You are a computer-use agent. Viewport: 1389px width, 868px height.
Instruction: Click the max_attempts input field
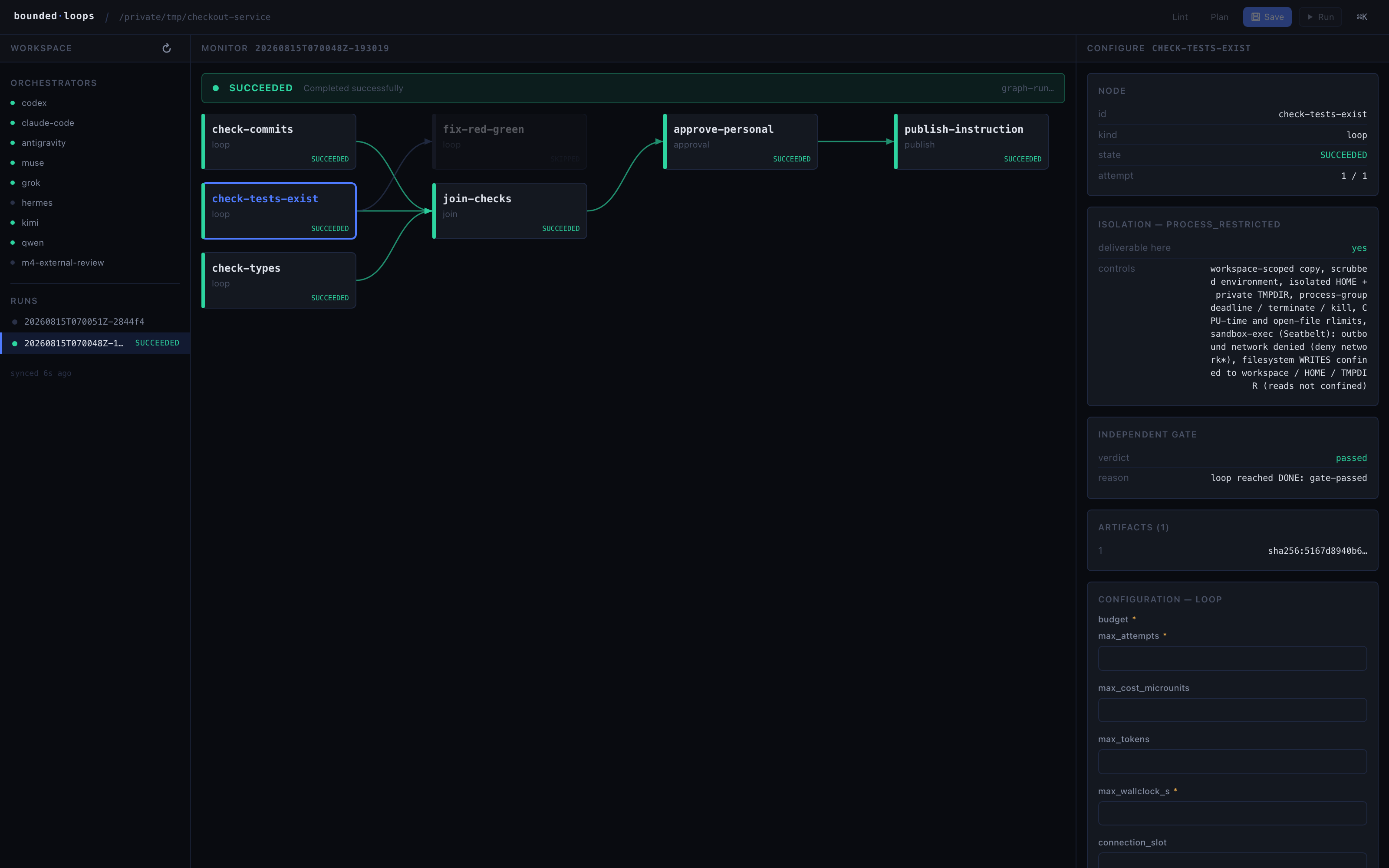pos(1232,658)
